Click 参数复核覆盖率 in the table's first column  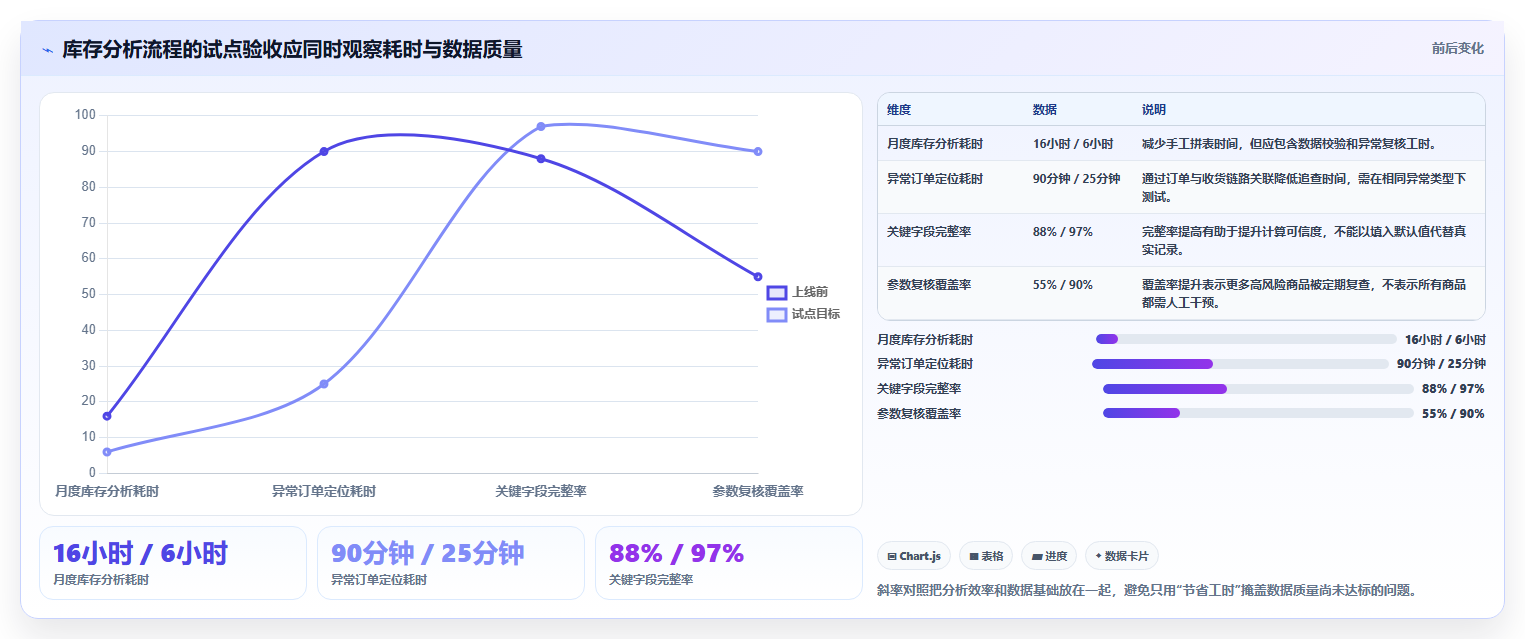[x=929, y=284]
